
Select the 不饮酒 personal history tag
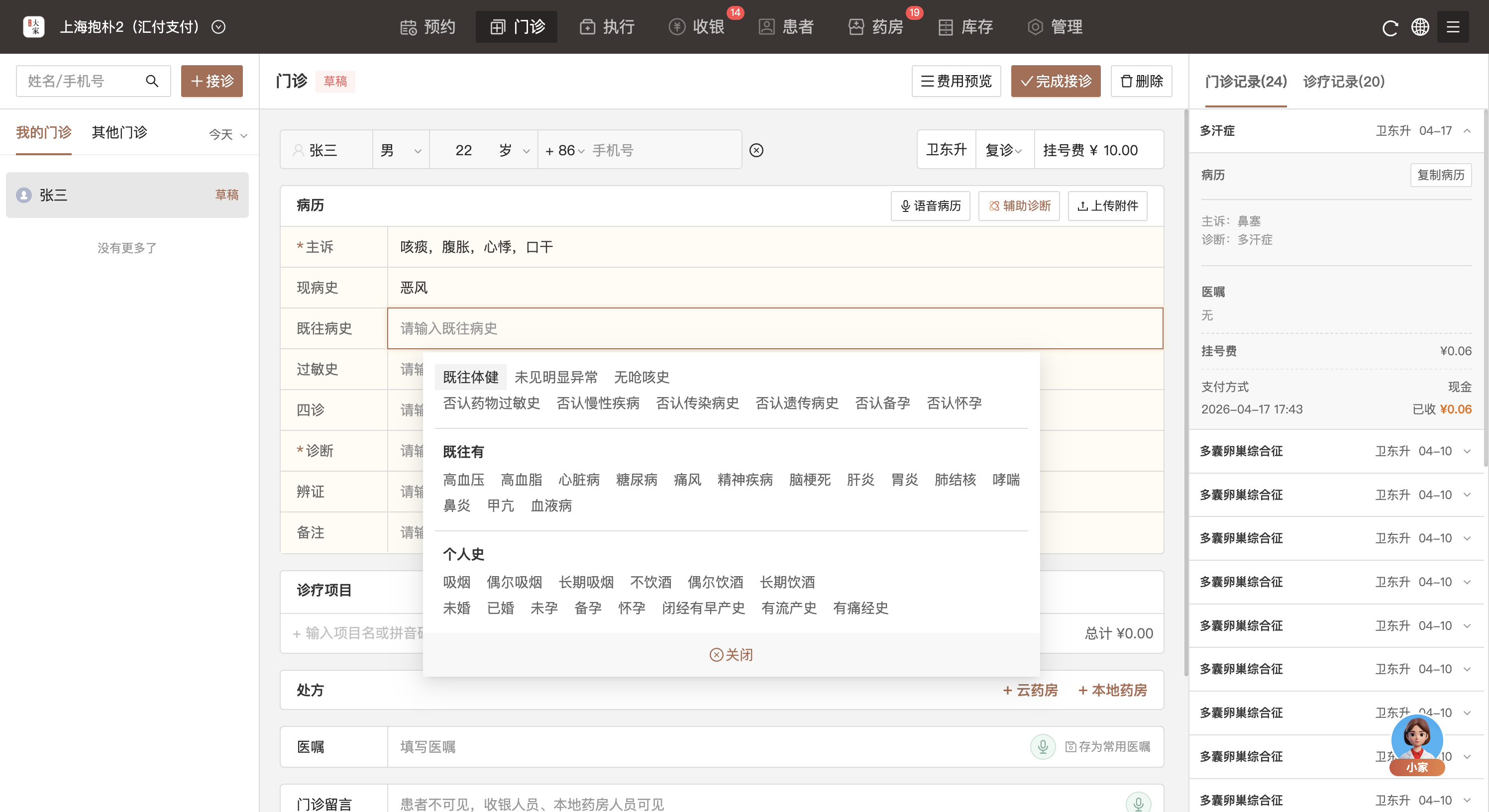pos(651,582)
